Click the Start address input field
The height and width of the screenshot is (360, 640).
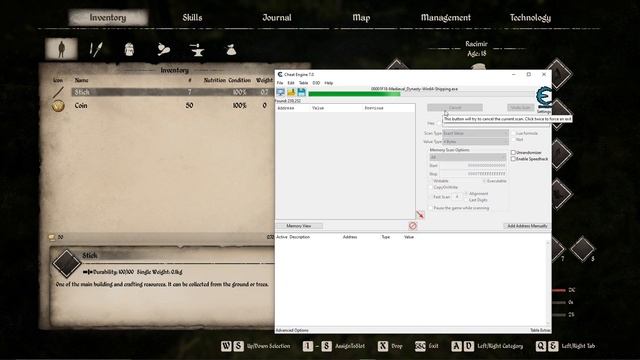click(x=473, y=166)
